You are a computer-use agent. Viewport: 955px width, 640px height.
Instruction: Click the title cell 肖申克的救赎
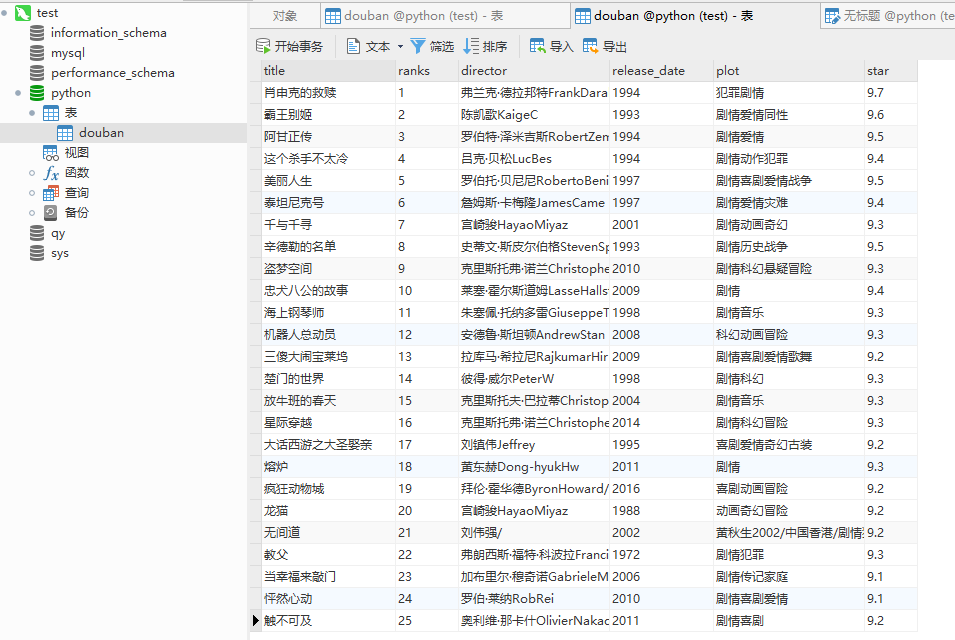coord(300,93)
